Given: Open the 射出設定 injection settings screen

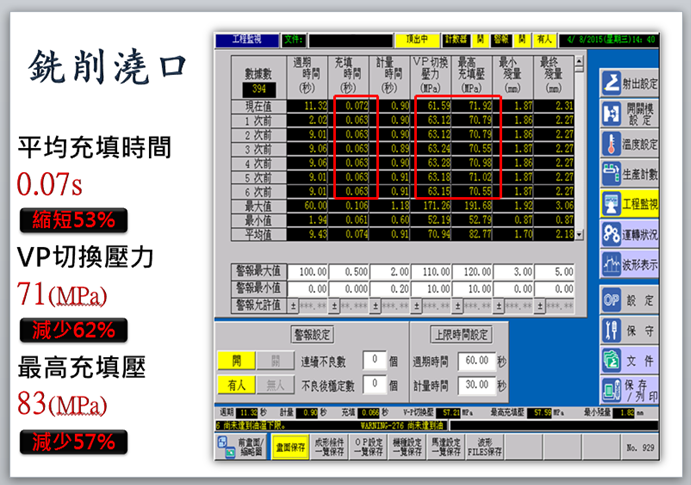Looking at the screenshot, I should point(629,84).
